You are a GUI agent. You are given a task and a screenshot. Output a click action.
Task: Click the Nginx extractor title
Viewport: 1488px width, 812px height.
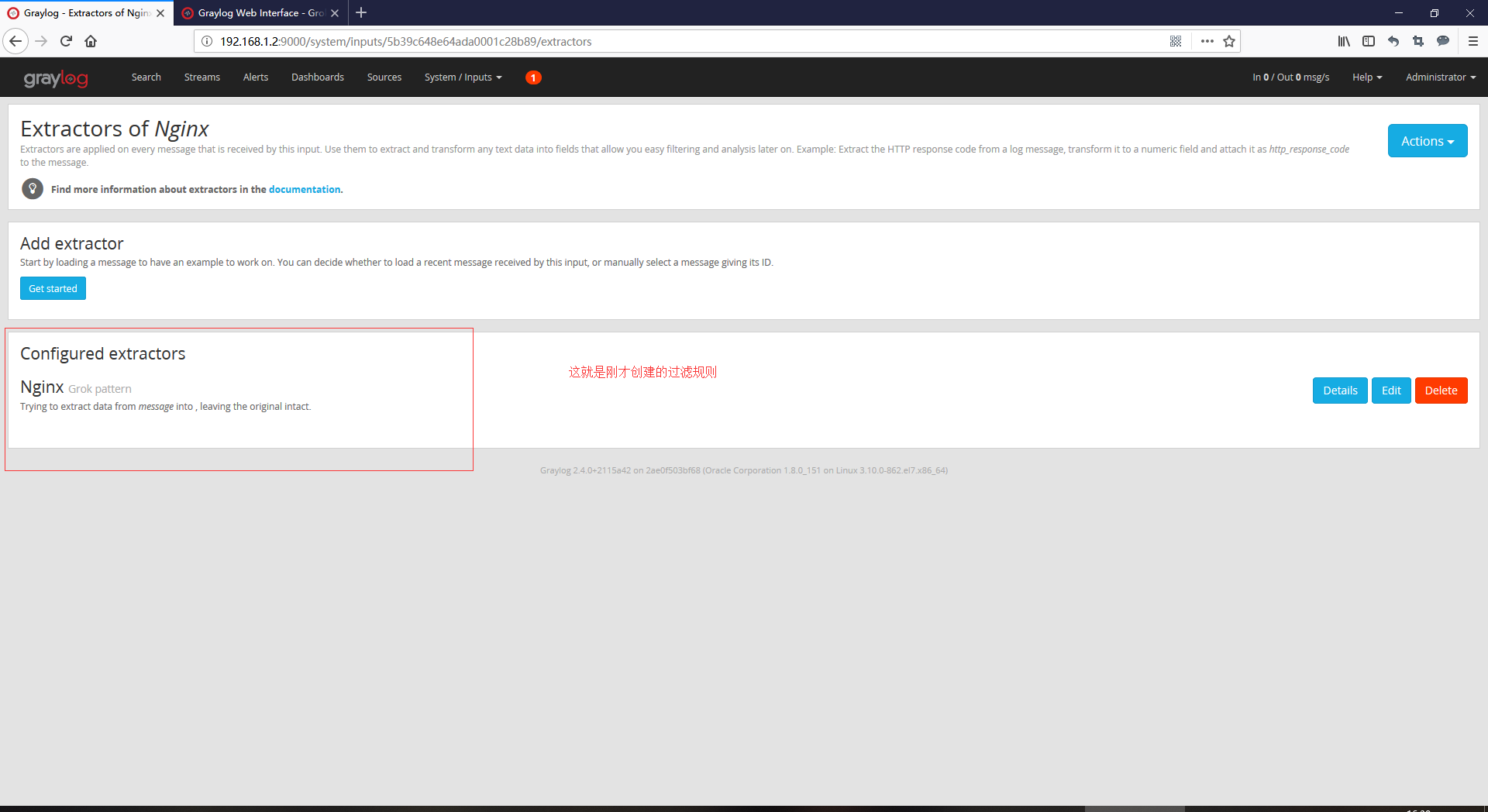point(42,387)
